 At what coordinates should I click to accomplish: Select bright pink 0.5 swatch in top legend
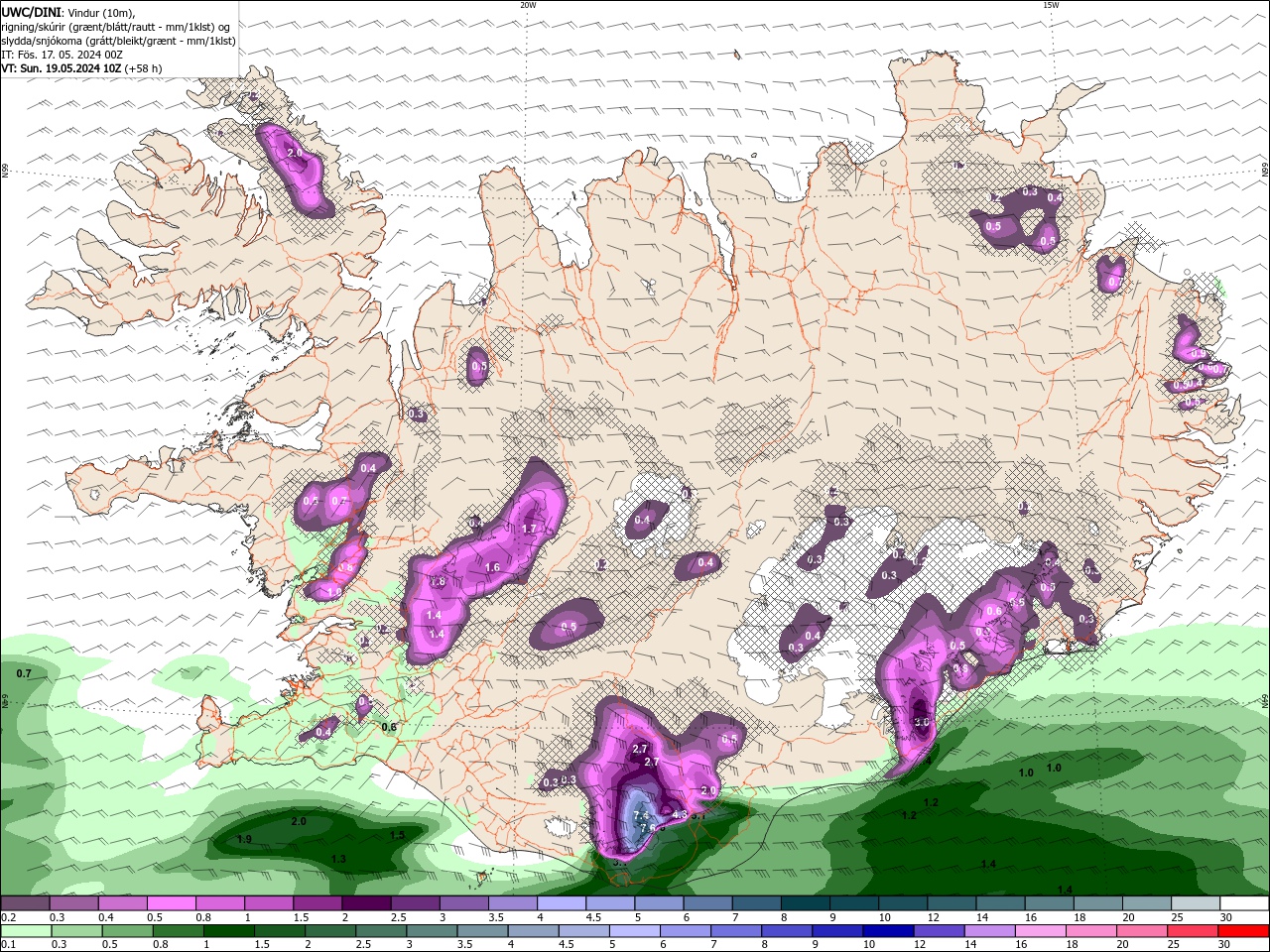(171, 903)
